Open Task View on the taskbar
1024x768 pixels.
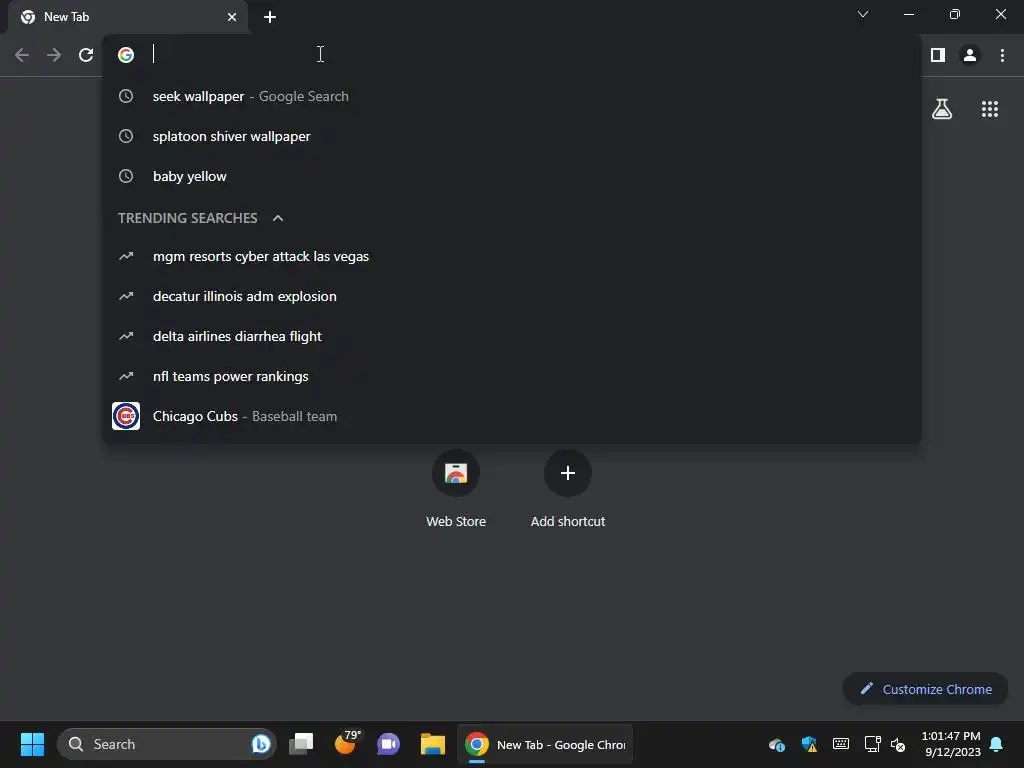coord(301,744)
